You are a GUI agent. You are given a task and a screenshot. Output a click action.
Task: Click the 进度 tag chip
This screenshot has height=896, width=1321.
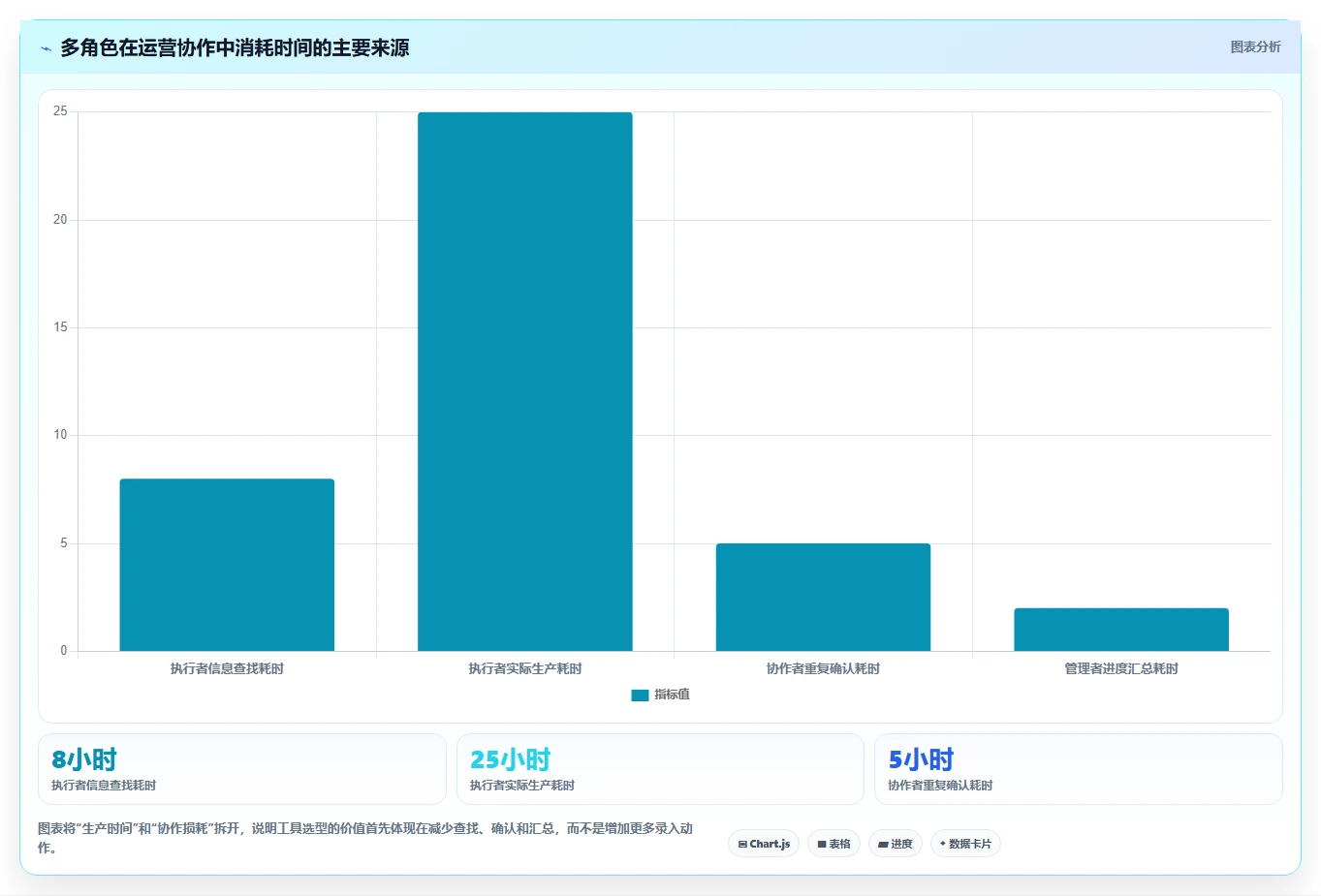896,844
